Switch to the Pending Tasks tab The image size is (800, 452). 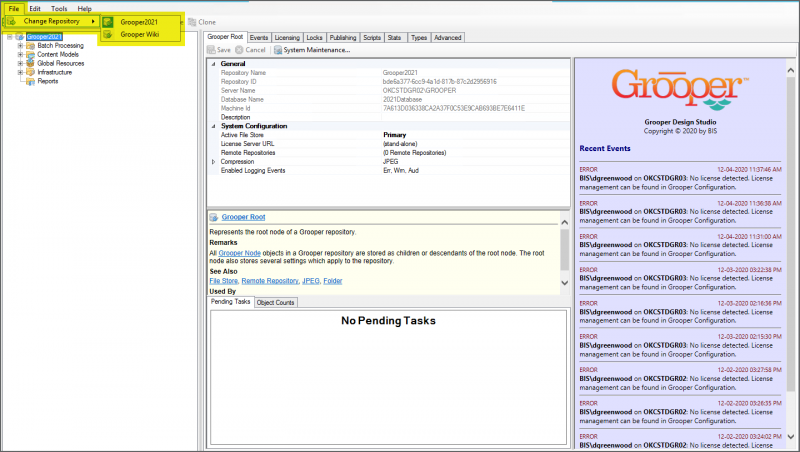pyautogui.click(x=231, y=302)
